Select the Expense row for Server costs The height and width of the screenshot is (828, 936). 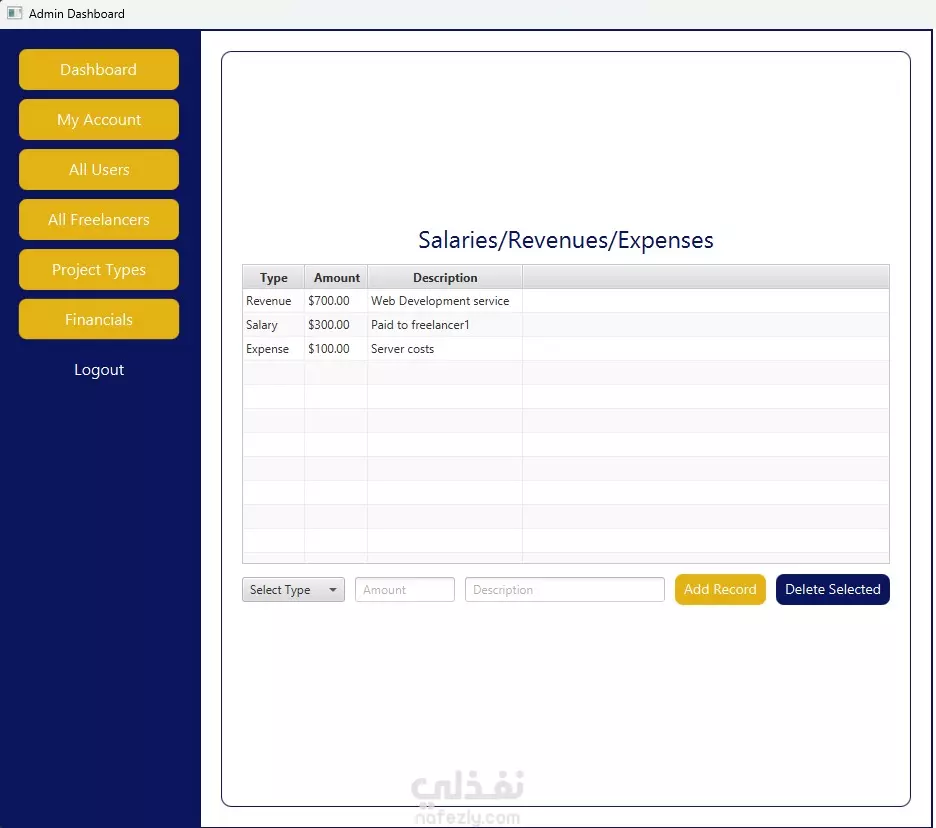click(565, 349)
